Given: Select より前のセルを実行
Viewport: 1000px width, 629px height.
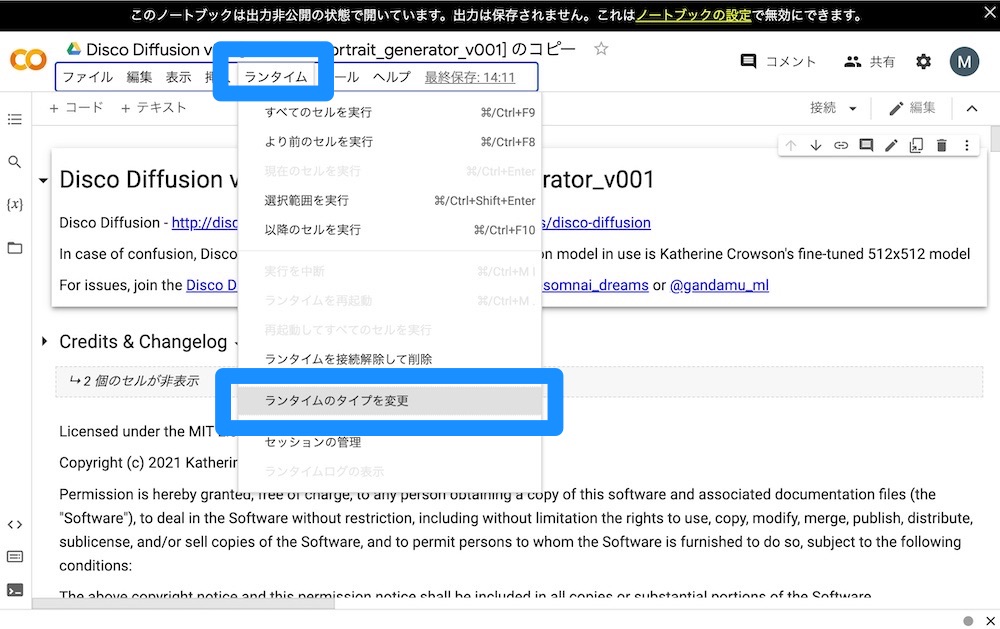Looking at the screenshot, I should click(390, 142).
